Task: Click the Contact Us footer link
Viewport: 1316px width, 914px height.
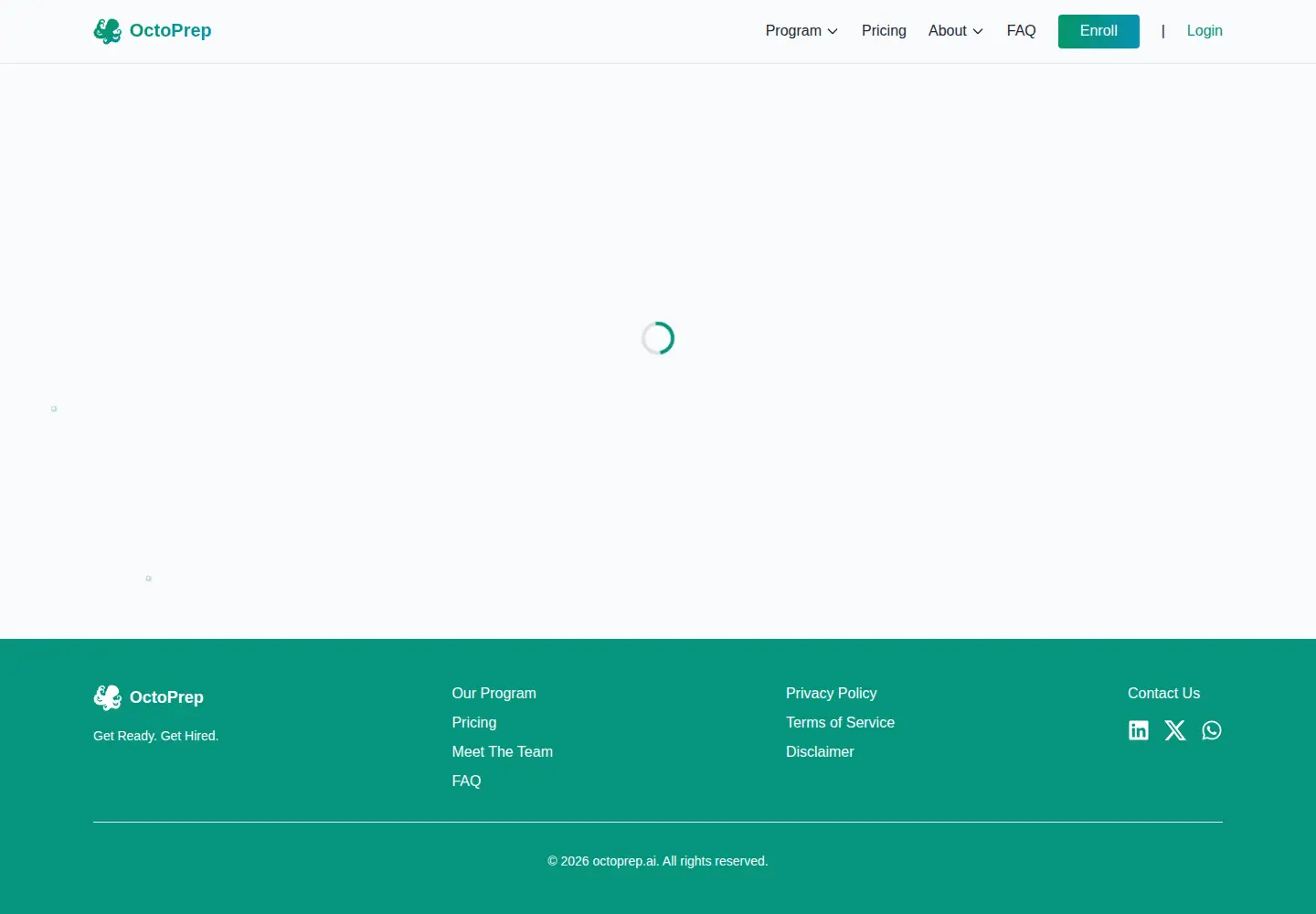Action: pyautogui.click(x=1163, y=693)
